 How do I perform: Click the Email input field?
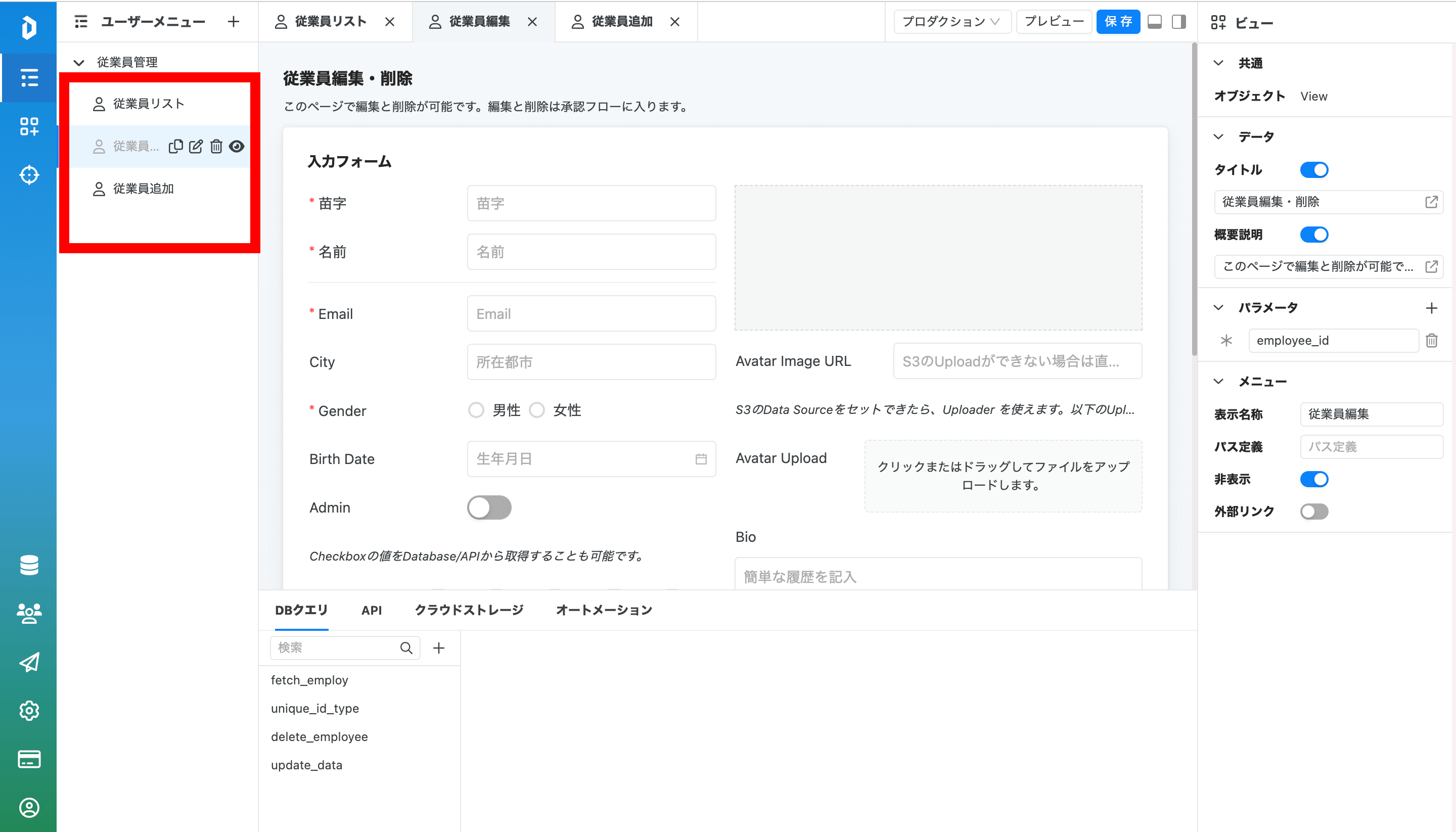click(x=591, y=314)
